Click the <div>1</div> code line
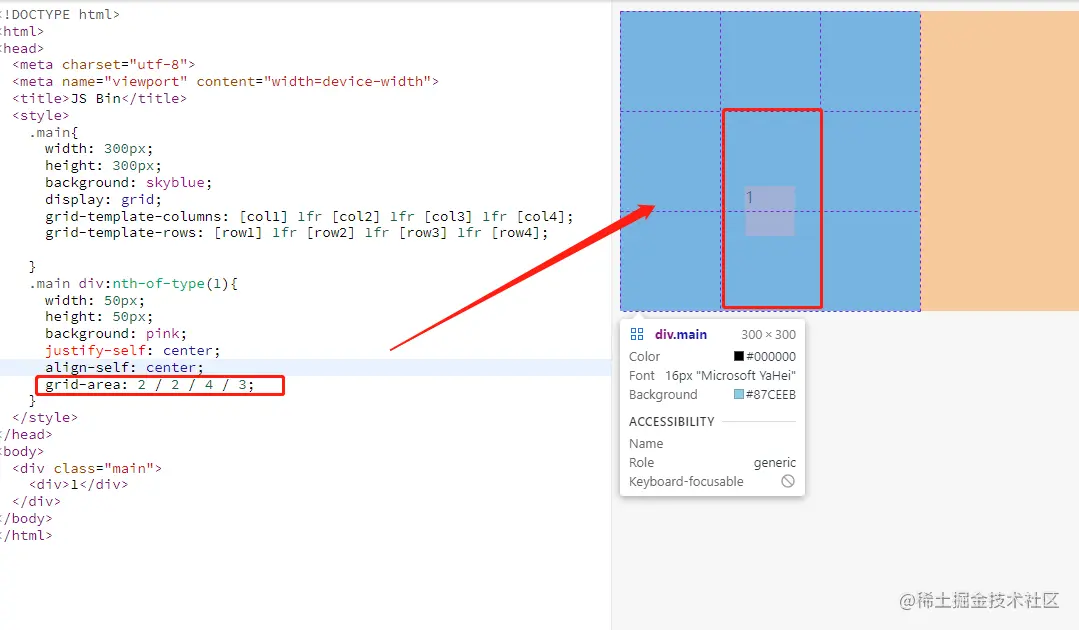 coord(78,485)
